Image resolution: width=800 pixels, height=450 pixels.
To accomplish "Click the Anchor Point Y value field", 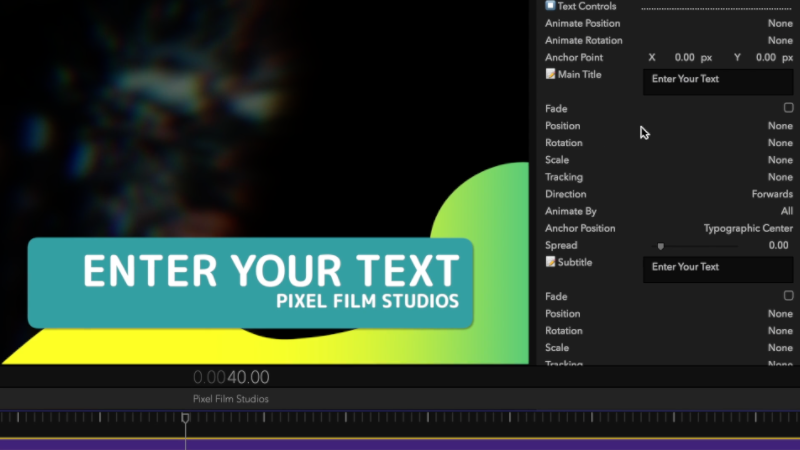I will 766,58.
